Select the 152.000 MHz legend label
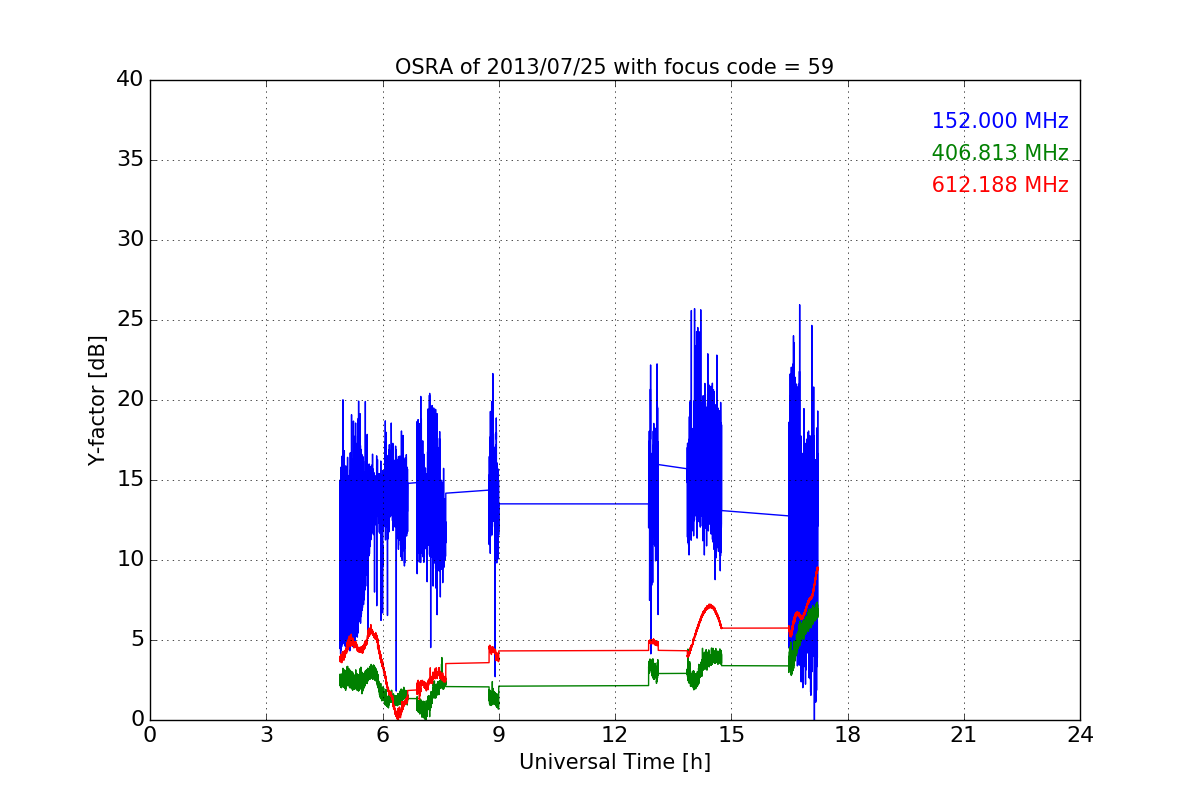1200x800 pixels. click(1000, 121)
